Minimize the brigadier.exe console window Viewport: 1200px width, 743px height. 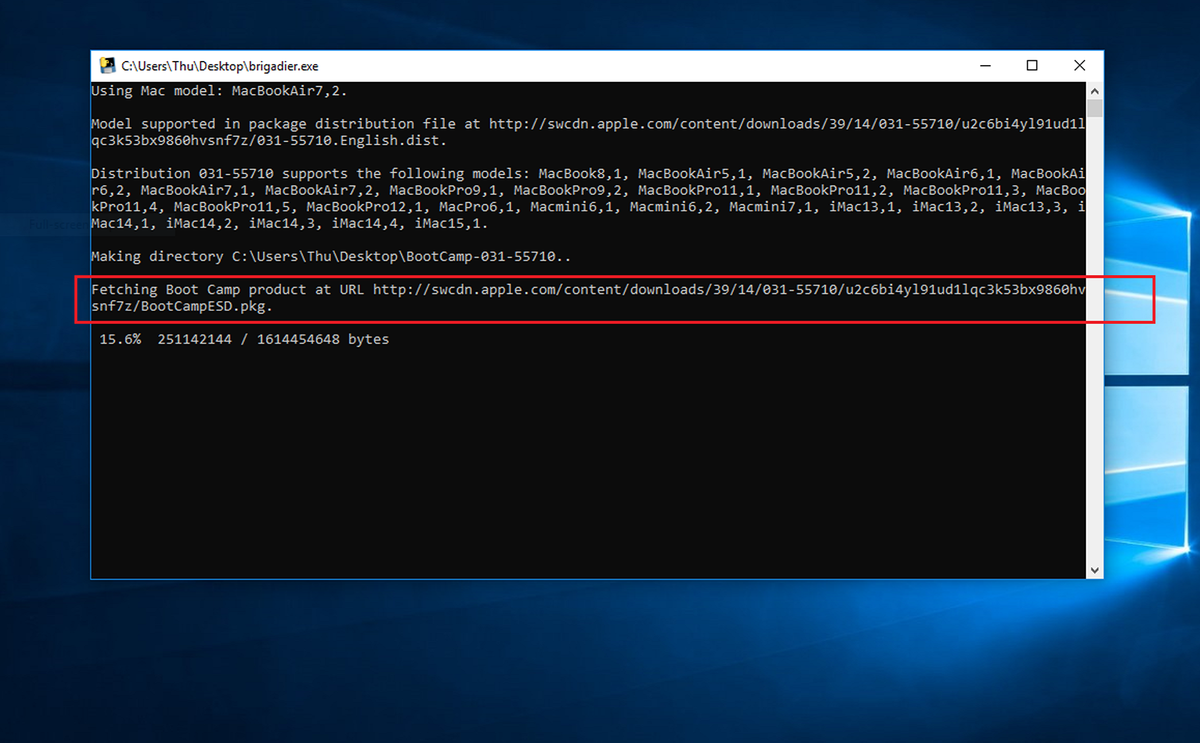tap(985, 66)
